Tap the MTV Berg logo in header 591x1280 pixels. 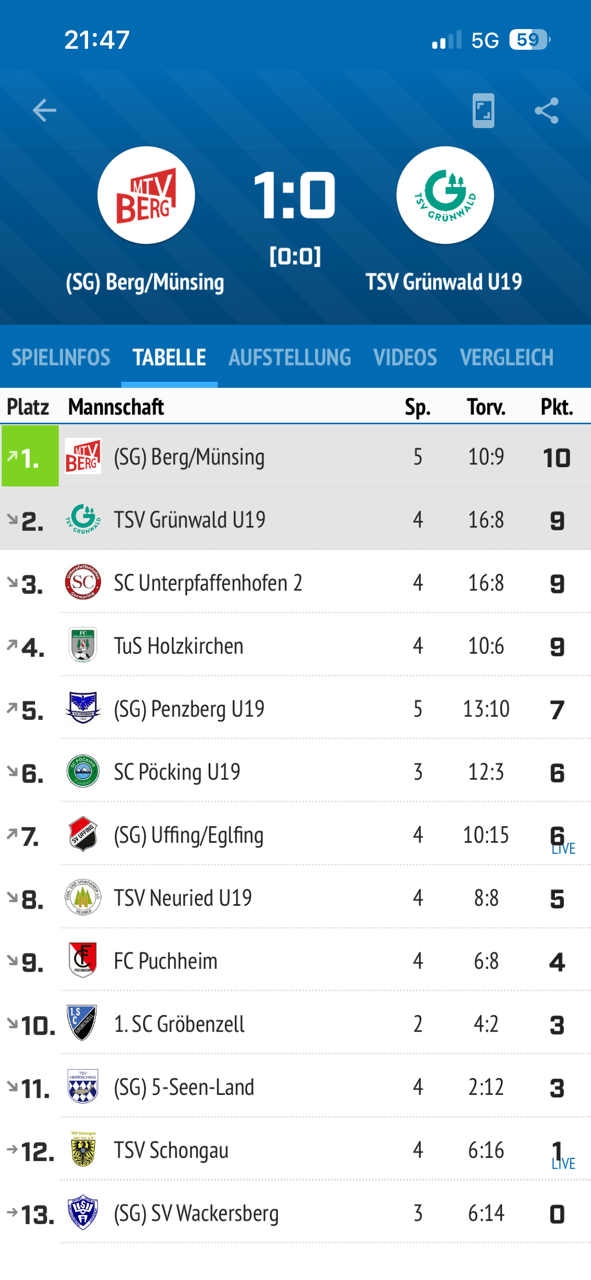pyautogui.click(x=146, y=195)
